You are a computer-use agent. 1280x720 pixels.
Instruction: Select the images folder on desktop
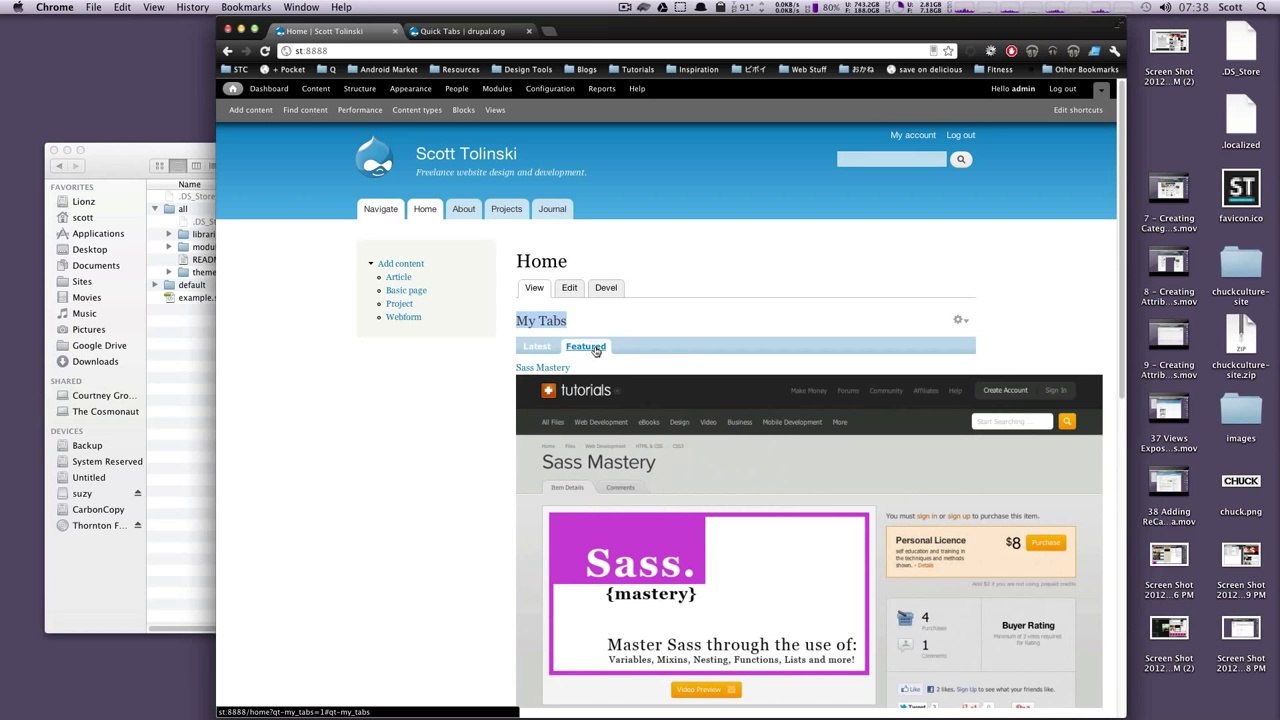[x=1241, y=417]
